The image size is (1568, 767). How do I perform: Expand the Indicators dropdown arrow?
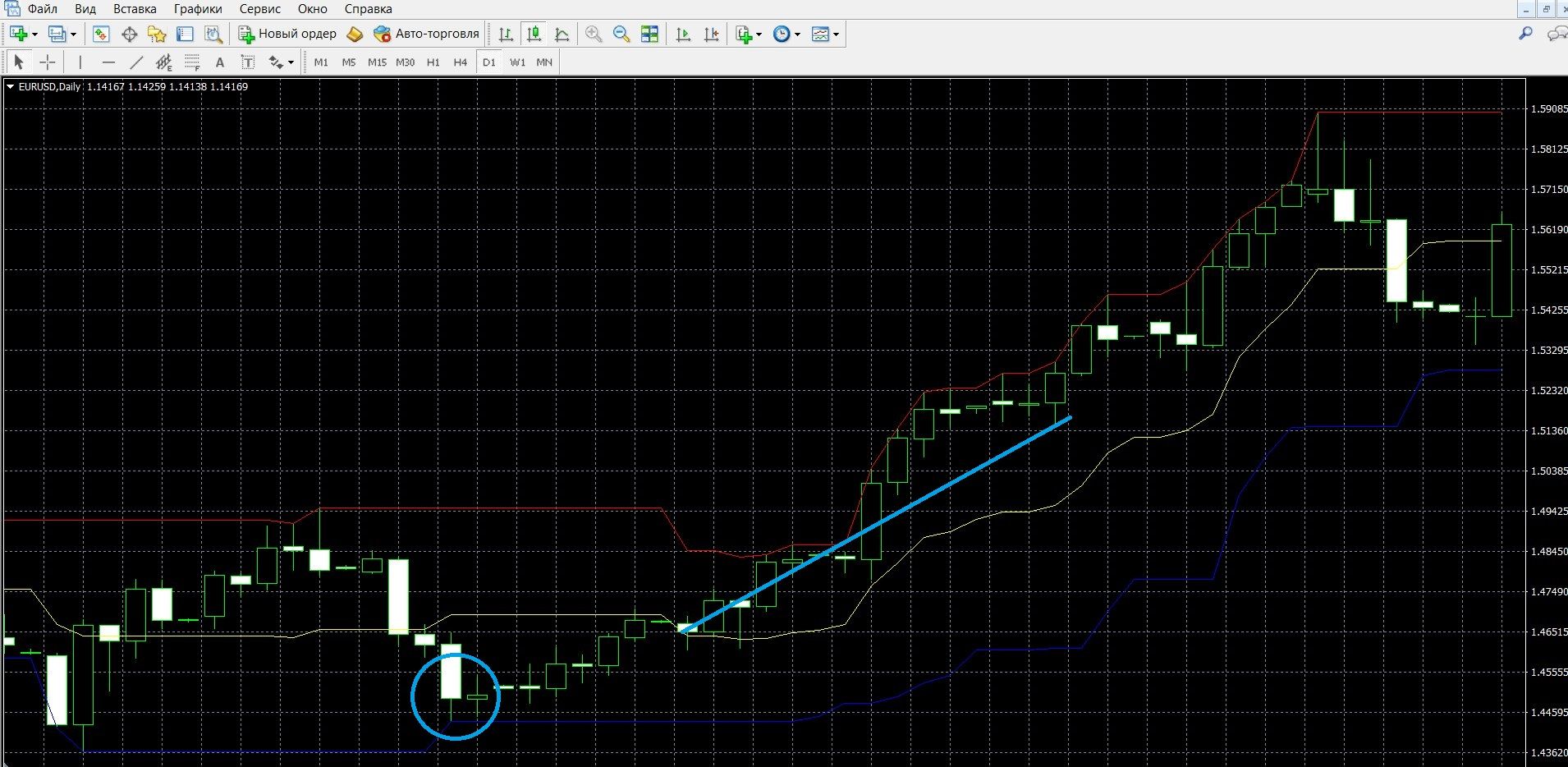759,34
